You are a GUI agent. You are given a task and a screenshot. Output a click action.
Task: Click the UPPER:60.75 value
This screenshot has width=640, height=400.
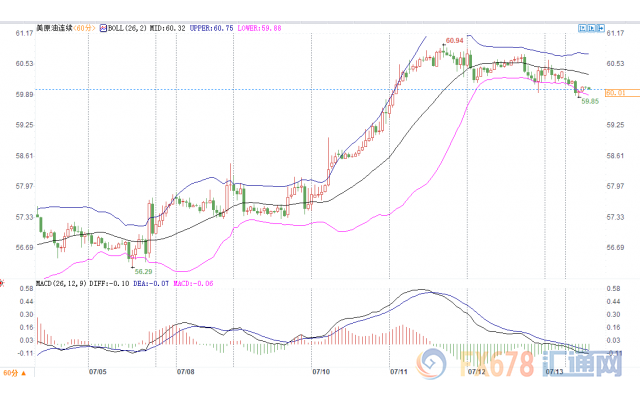coord(211,28)
